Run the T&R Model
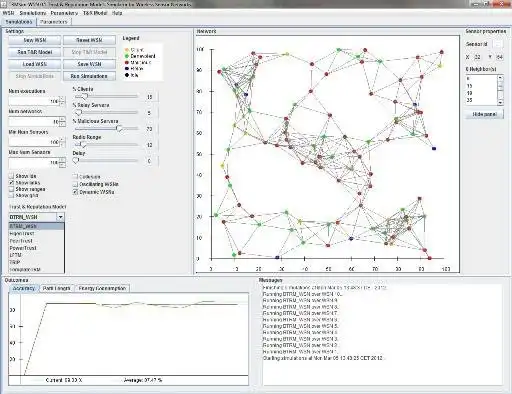The width and height of the screenshot is (512, 394). [35, 52]
